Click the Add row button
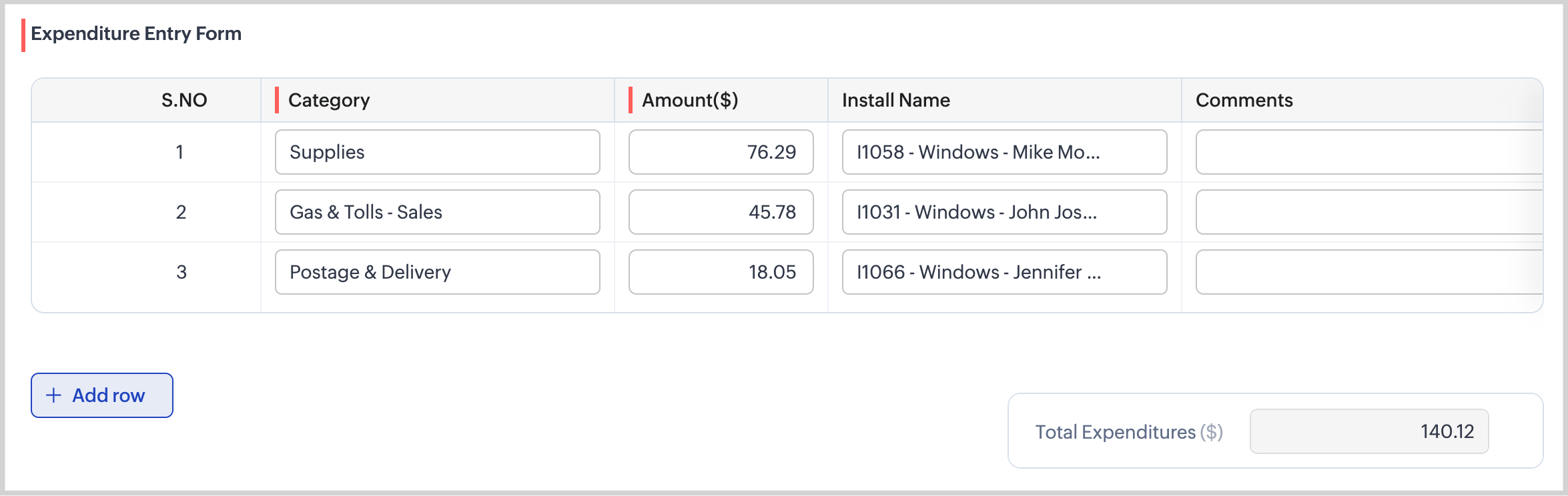 [102, 395]
